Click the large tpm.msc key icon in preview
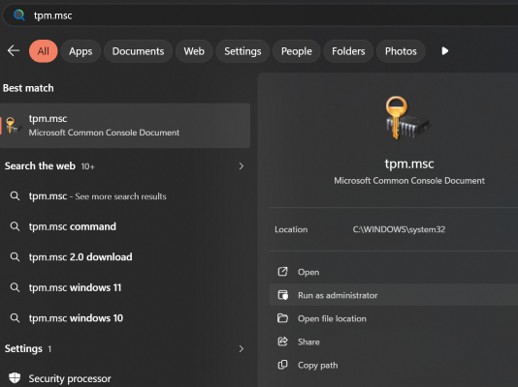This screenshot has width=518, height=387. (407, 118)
